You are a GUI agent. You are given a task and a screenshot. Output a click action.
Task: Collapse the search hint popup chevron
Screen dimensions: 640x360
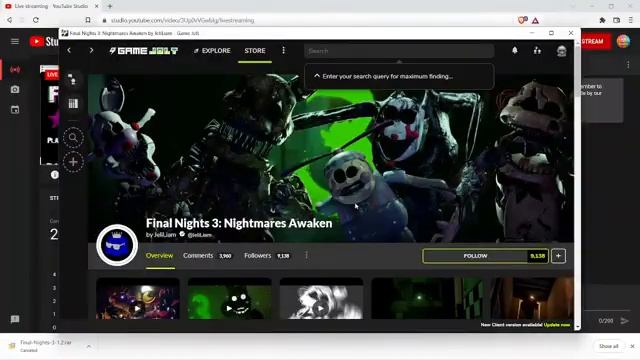317,76
